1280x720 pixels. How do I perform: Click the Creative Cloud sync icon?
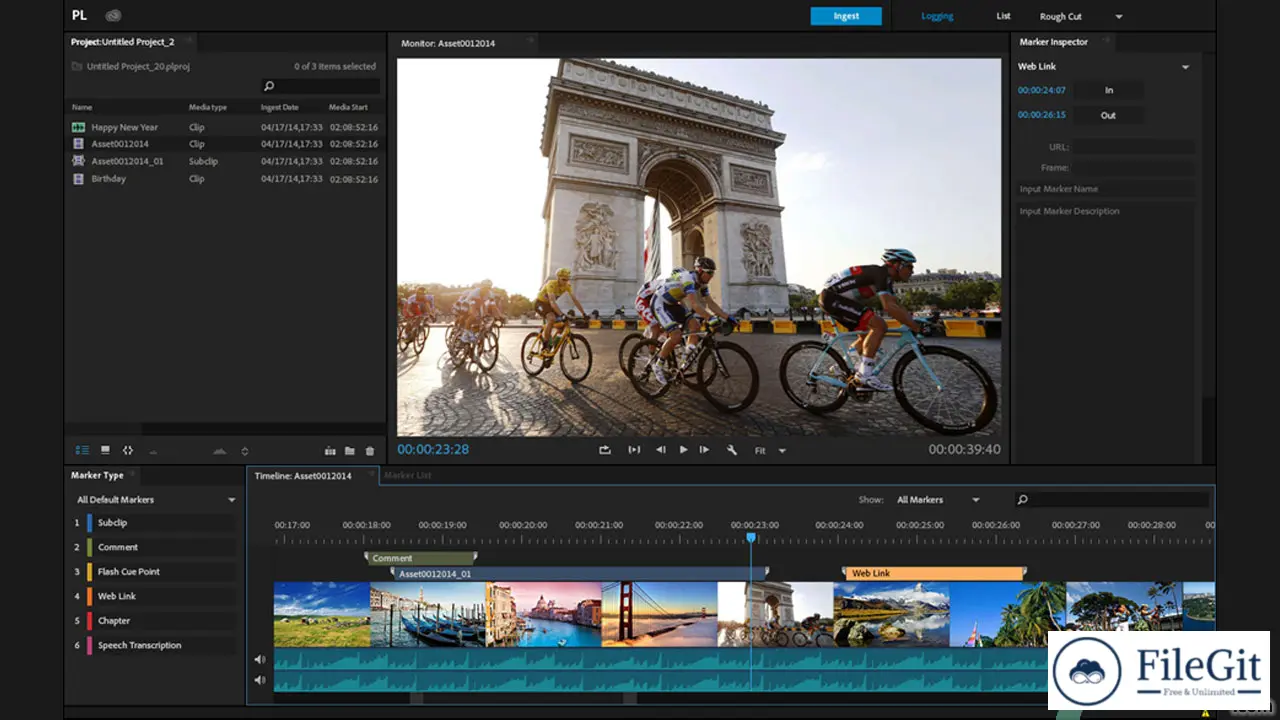pos(113,15)
